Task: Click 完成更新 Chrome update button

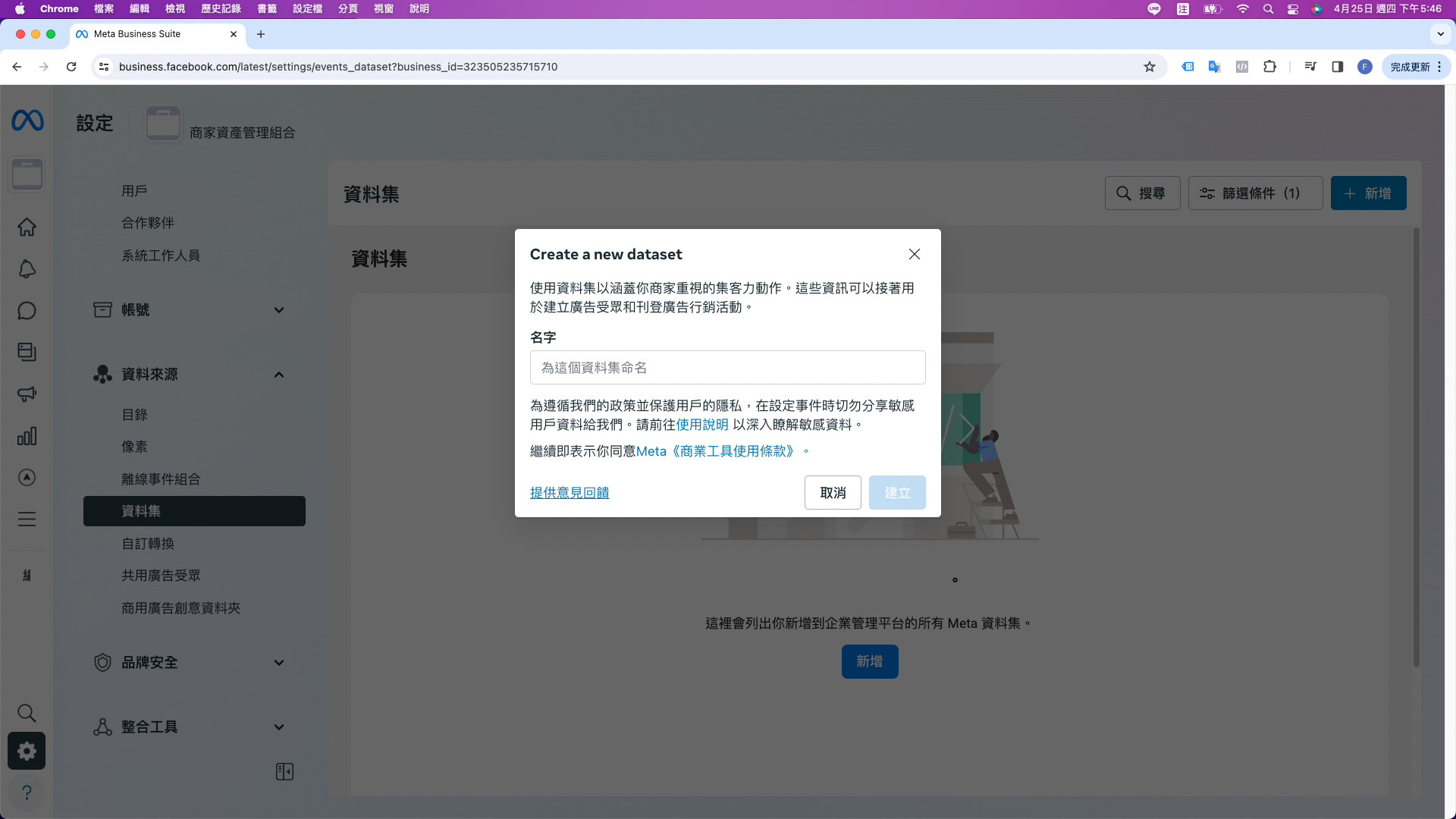Action: (1416, 67)
